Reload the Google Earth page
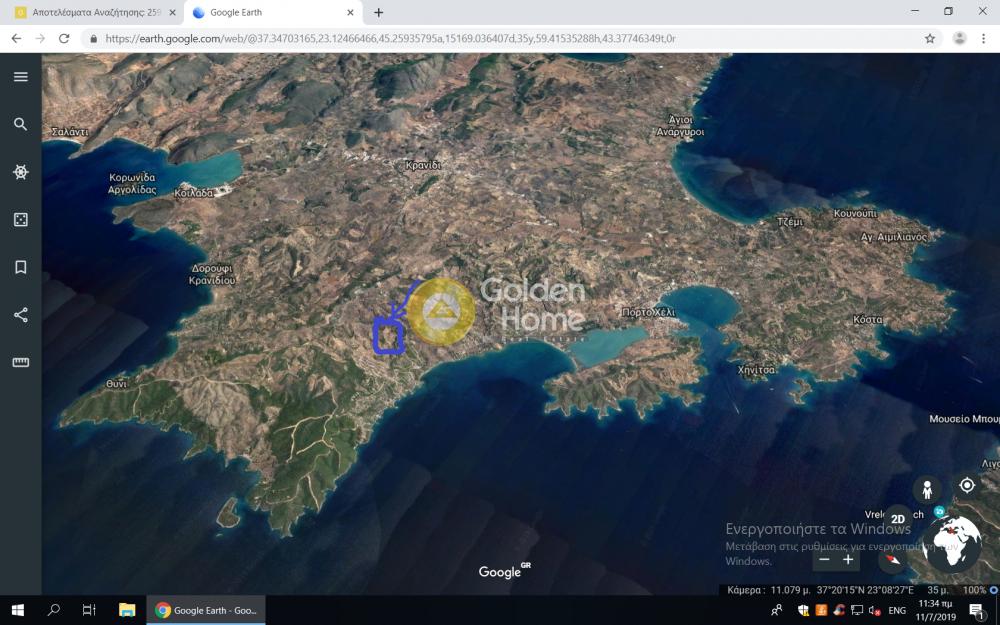Viewport: 1000px width, 625px height. click(64, 38)
